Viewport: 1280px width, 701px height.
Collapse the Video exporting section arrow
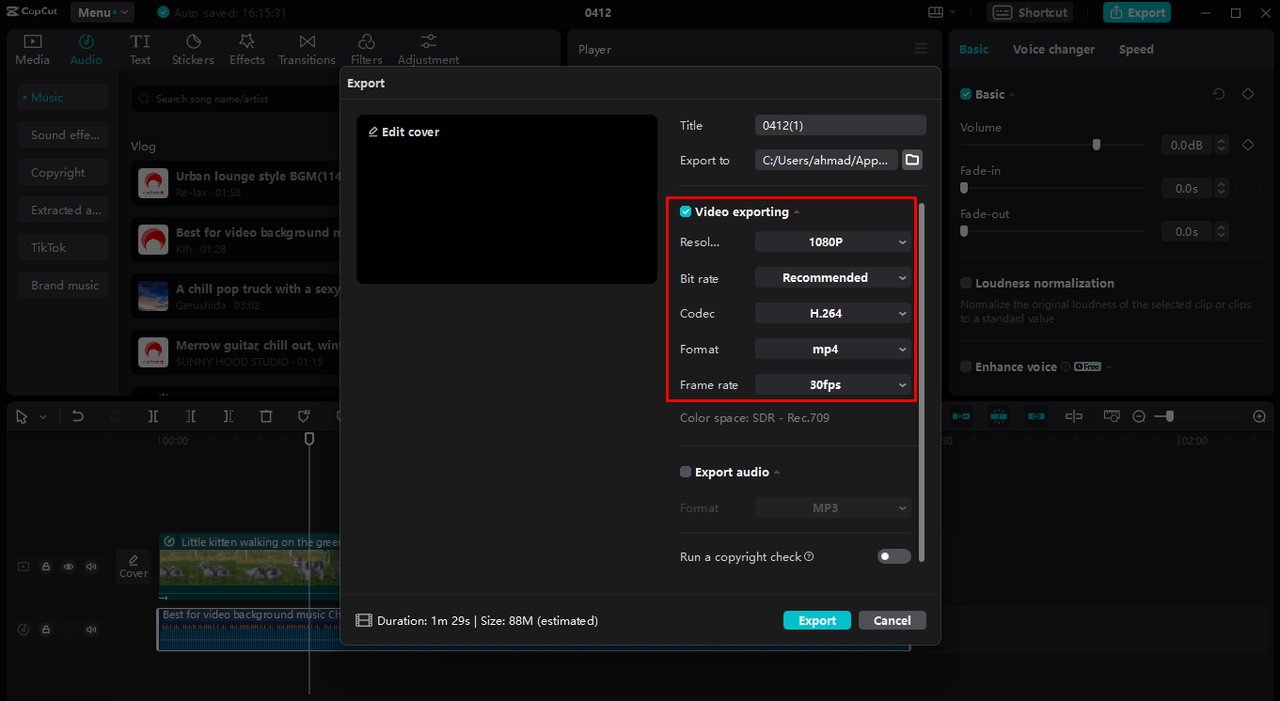[797, 213]
